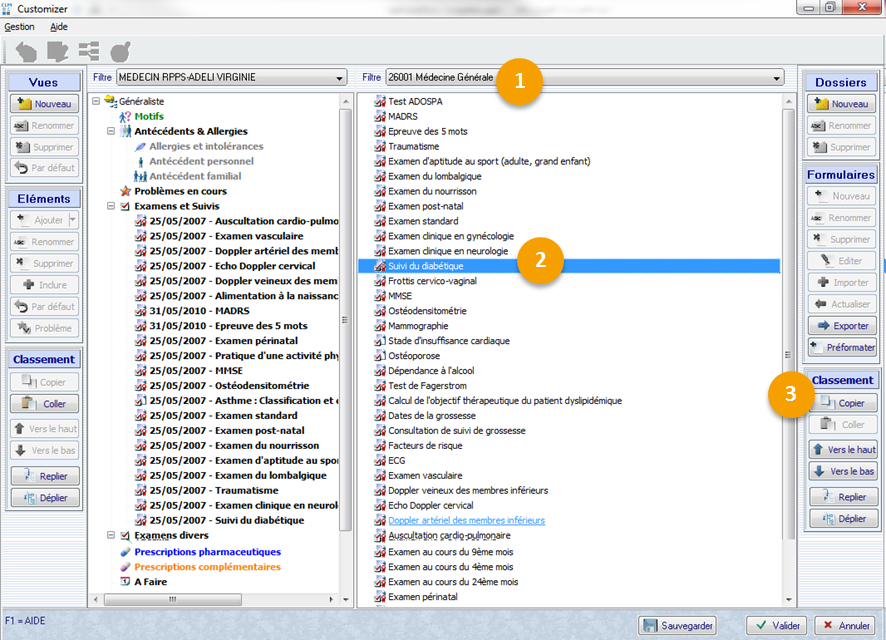Open the Gestion menu
This screenshot has width=886, height=640.
click(19, 27)
